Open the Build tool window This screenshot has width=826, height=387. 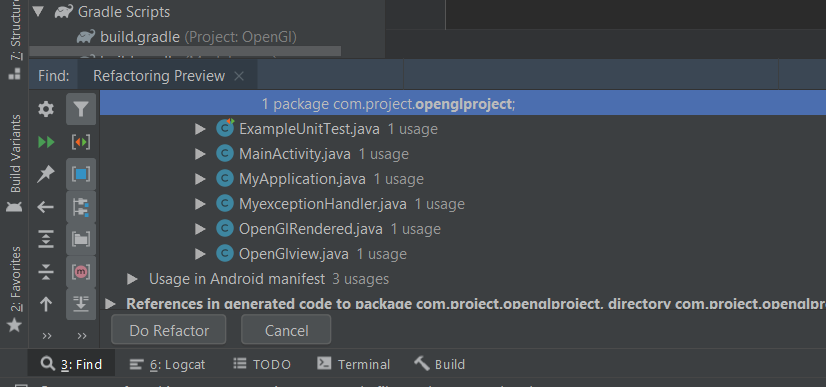(439, 364)
